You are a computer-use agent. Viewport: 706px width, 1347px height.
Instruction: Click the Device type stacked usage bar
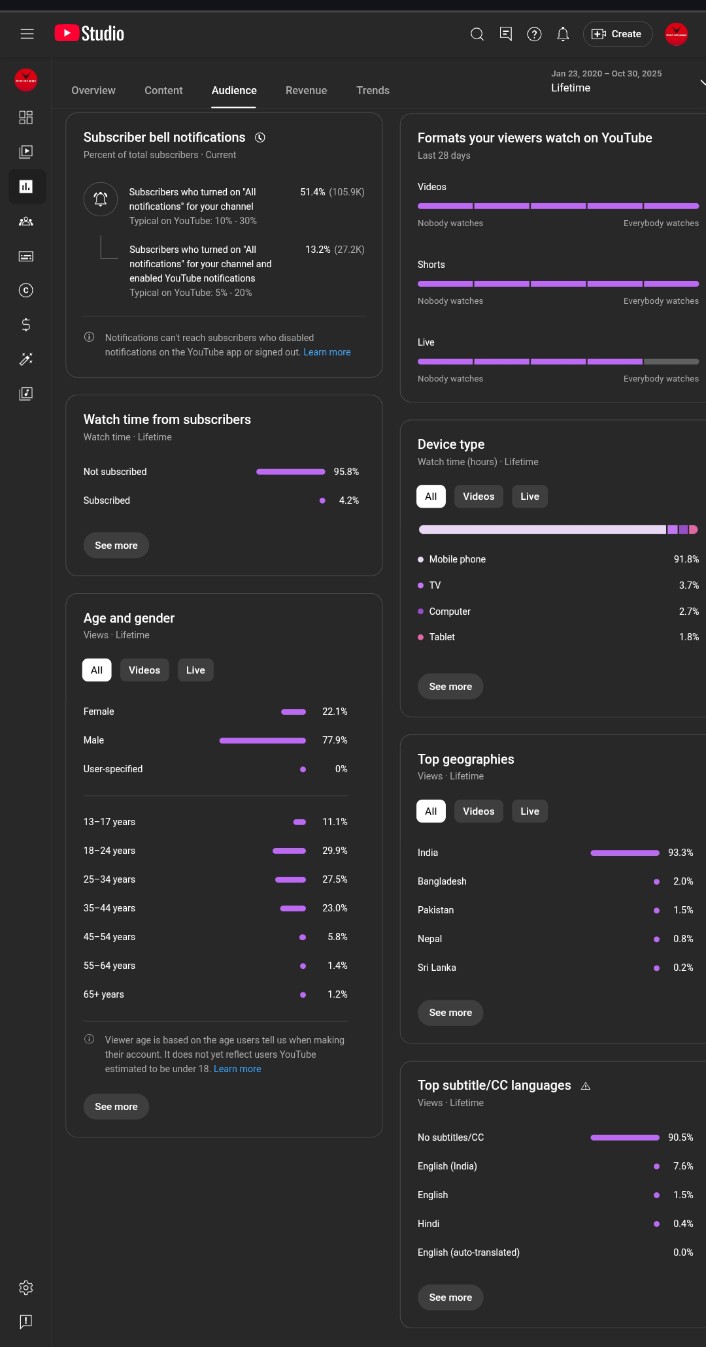point(557,529)
